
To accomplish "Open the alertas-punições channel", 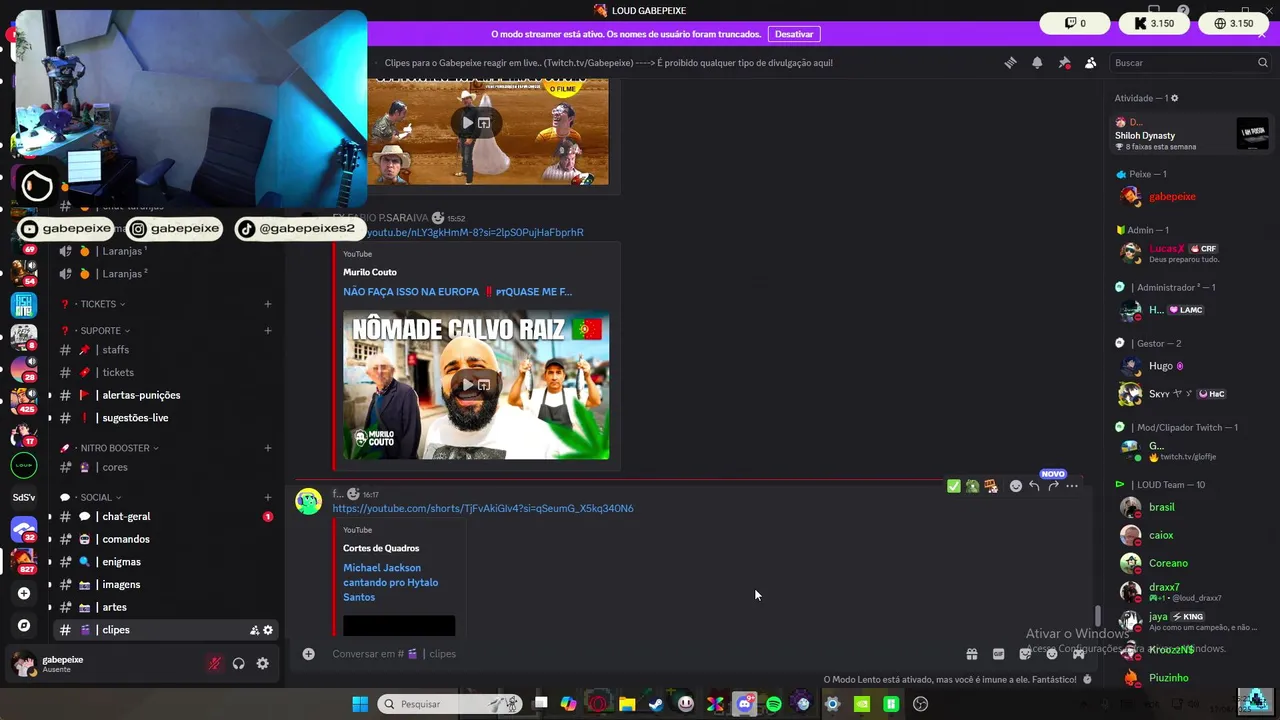I will pyautogui.click(x=165, y=395).
